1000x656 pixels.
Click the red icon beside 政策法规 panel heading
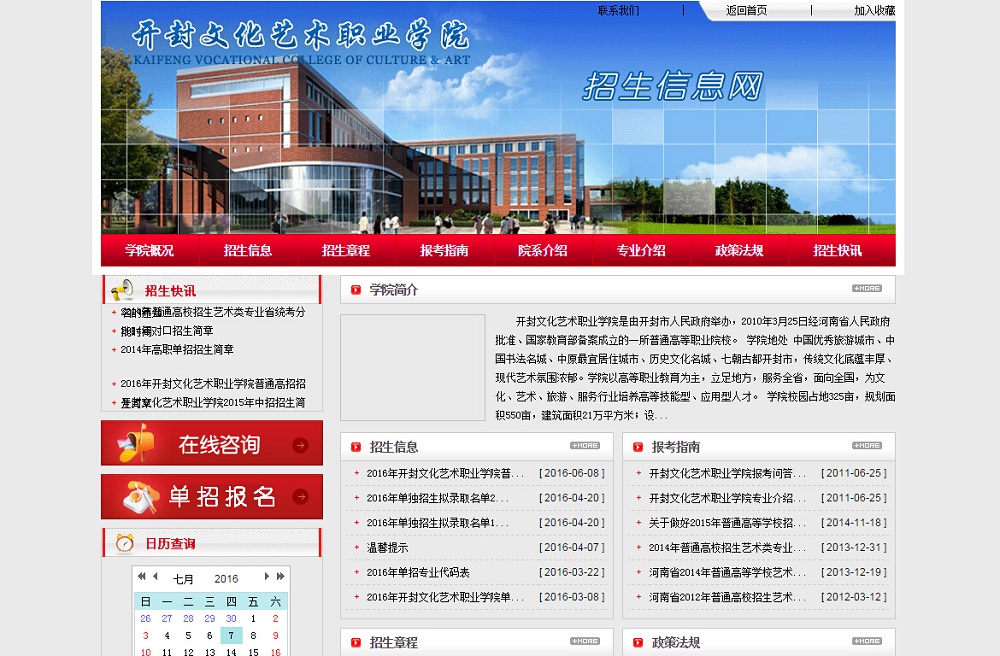tap(638, 643)
